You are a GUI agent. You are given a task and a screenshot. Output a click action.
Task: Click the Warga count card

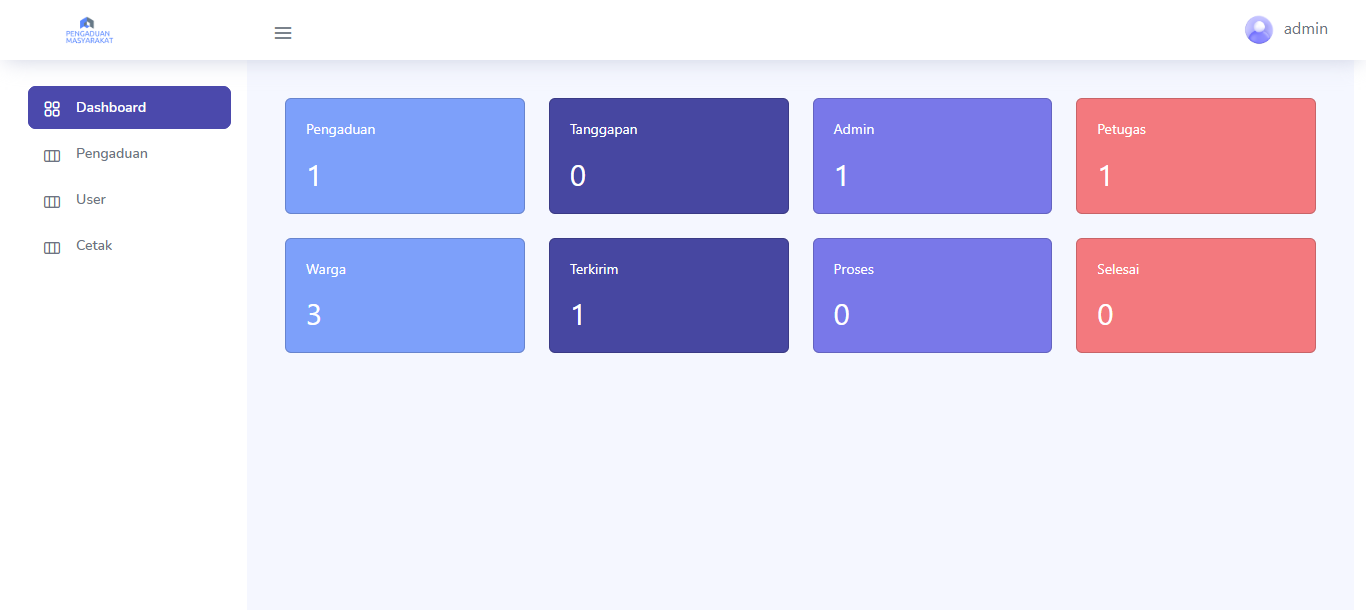404,296
